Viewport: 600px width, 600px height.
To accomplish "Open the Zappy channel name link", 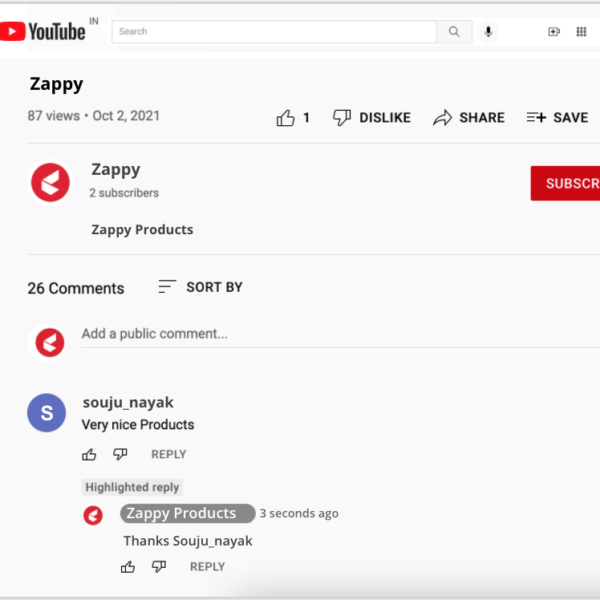I will (116, 170).
